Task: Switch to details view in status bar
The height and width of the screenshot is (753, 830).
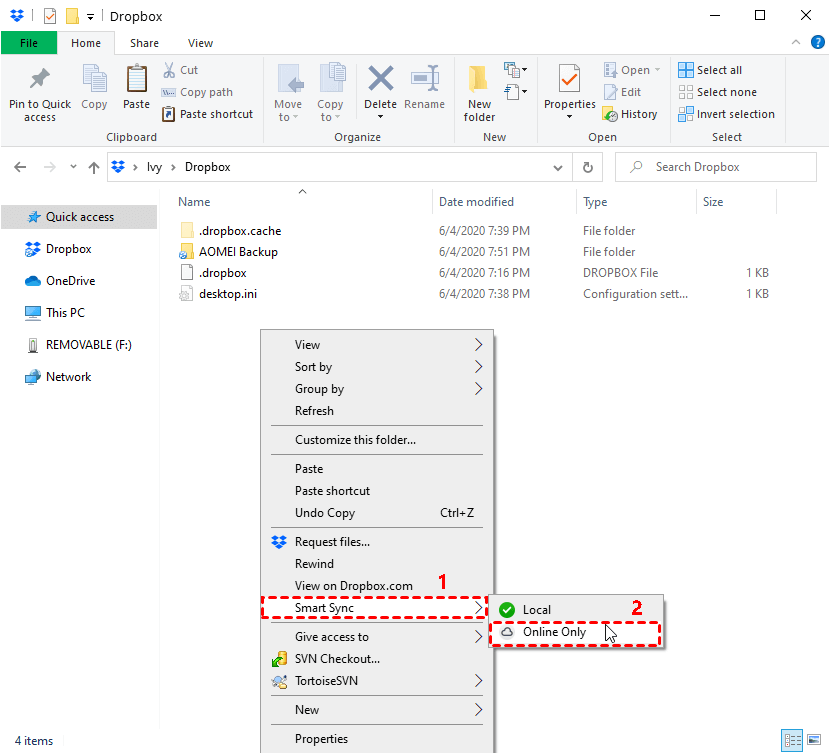Action: pyautogui.click(x=794, y=741)
